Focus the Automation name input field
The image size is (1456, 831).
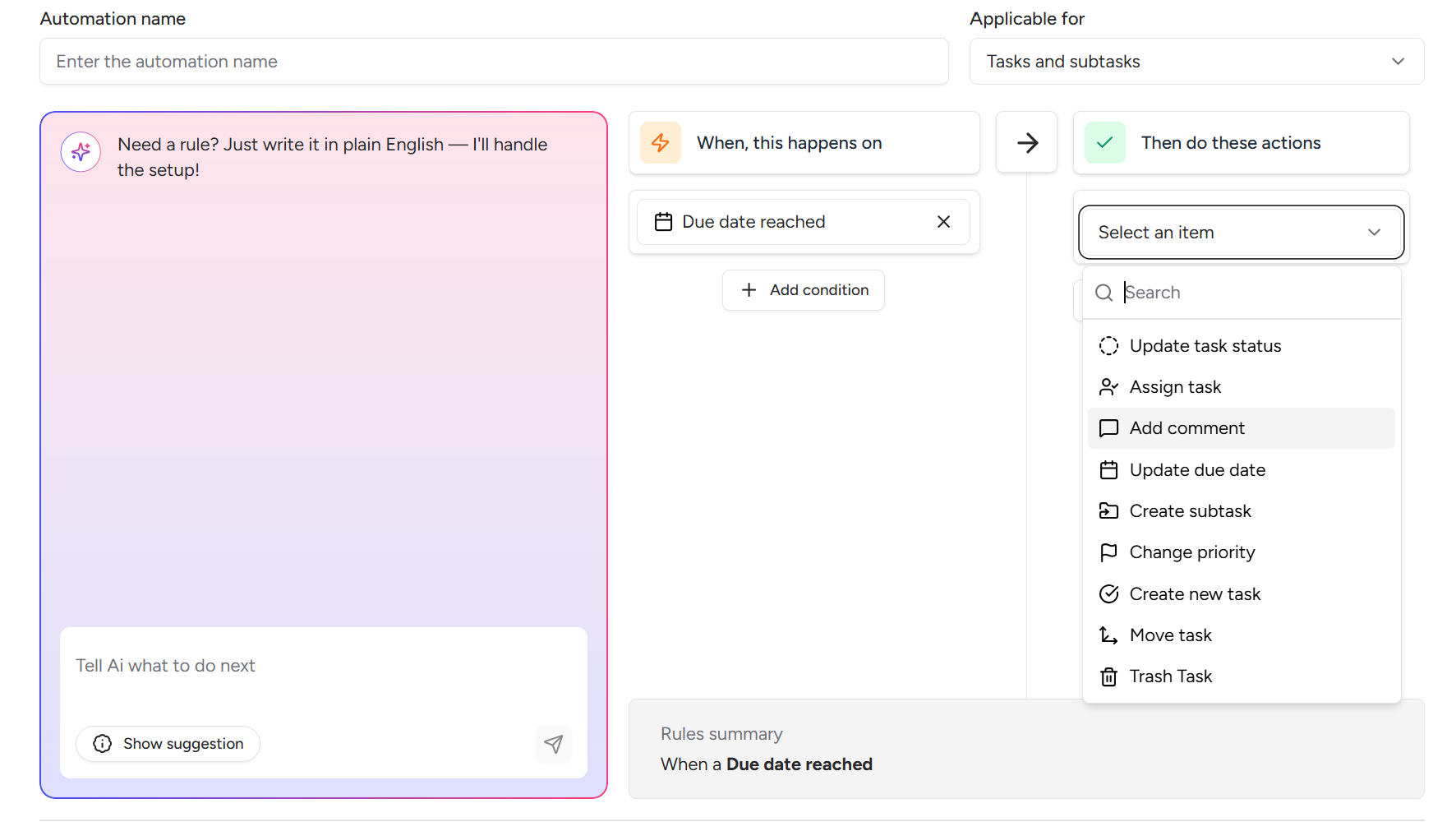click(x=494, y=62)
